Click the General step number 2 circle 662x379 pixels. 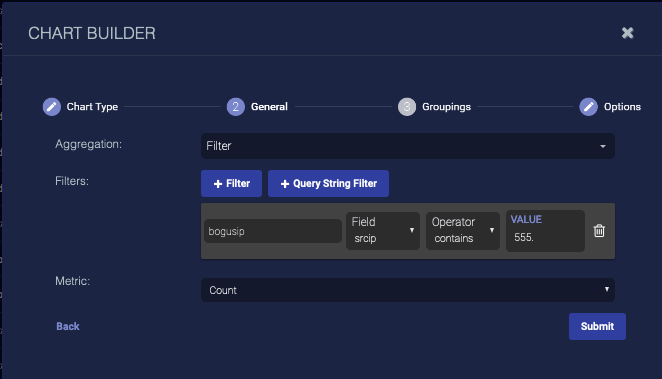click(236, 107)
